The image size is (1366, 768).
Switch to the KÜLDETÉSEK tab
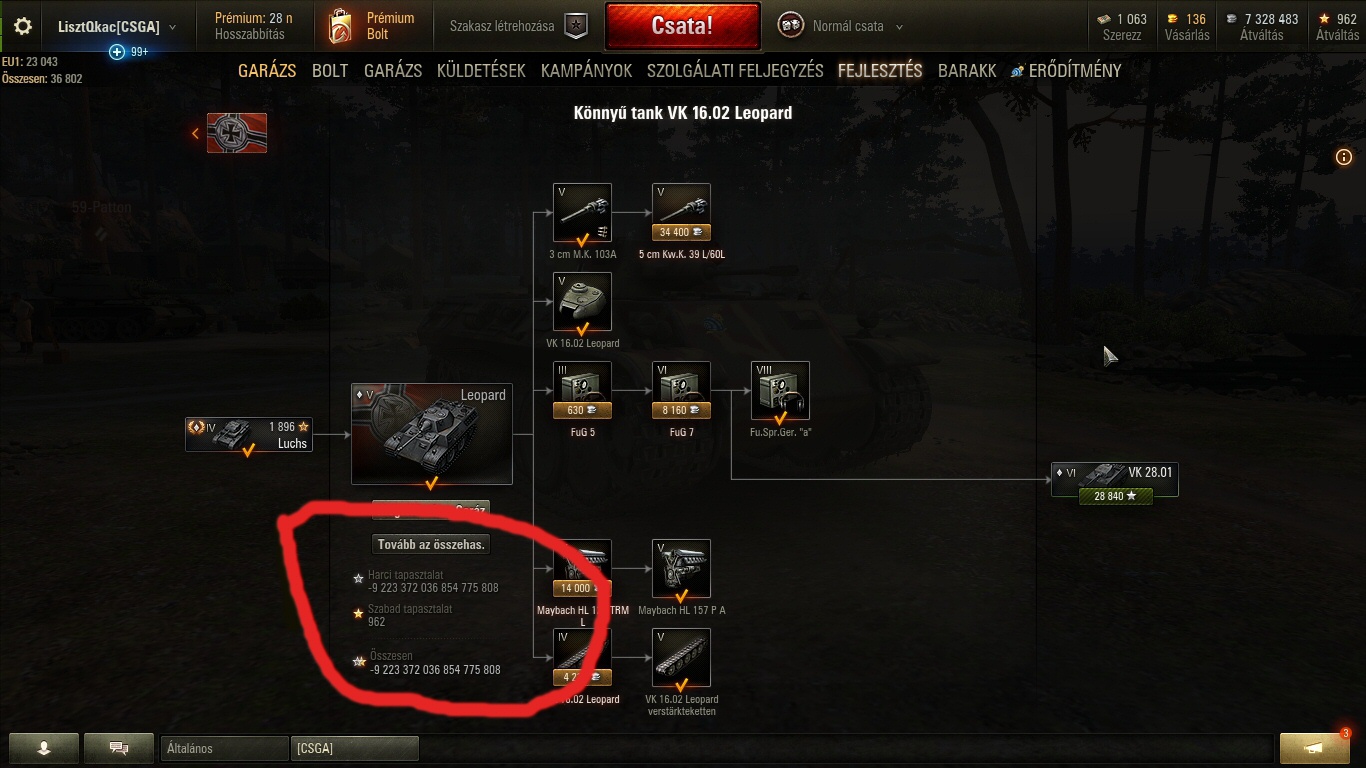click(x=482, y=71)
